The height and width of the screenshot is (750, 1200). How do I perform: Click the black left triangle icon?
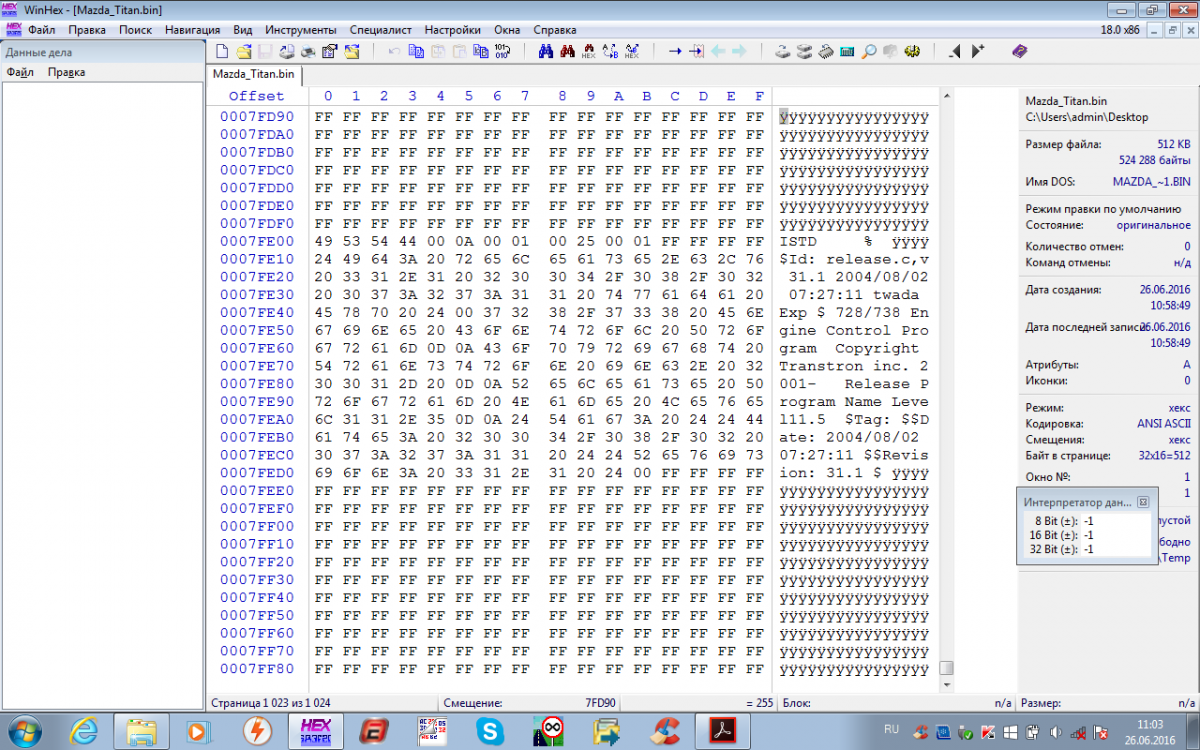coord(955,51)
